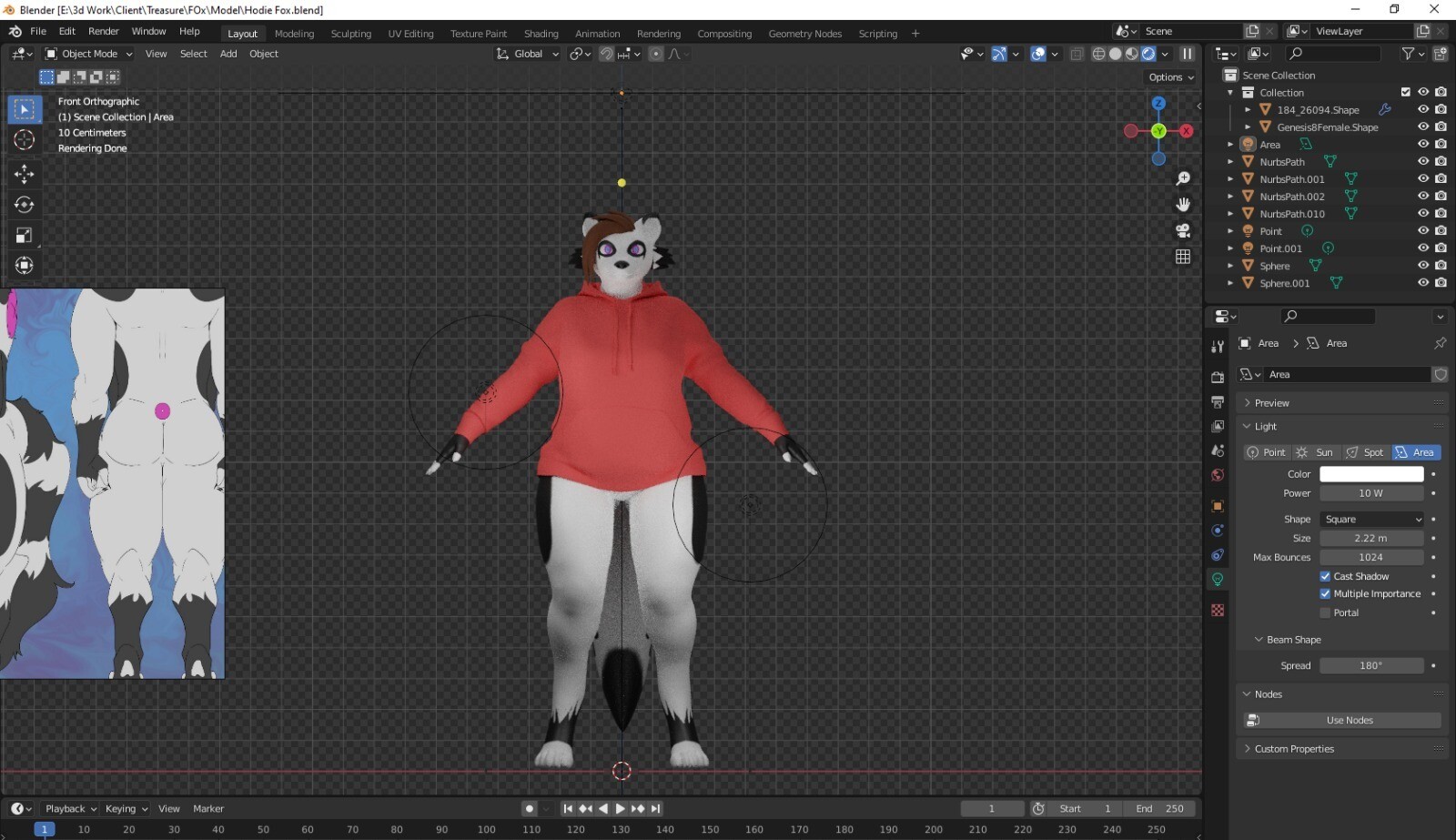The image size is (1456, 840).
Task: Switch to the Shading workspace tab
Action: pyautogui.click(x=541, y=34)
